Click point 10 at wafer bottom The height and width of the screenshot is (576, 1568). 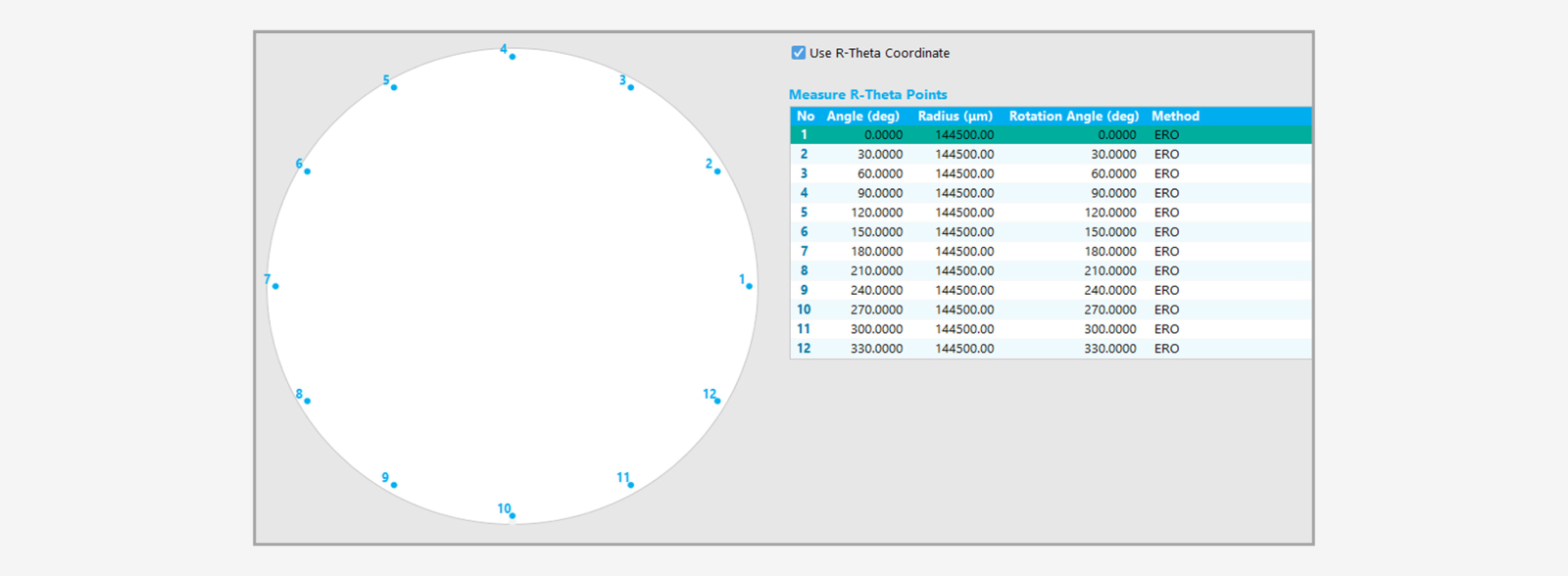tap(512, 515)
